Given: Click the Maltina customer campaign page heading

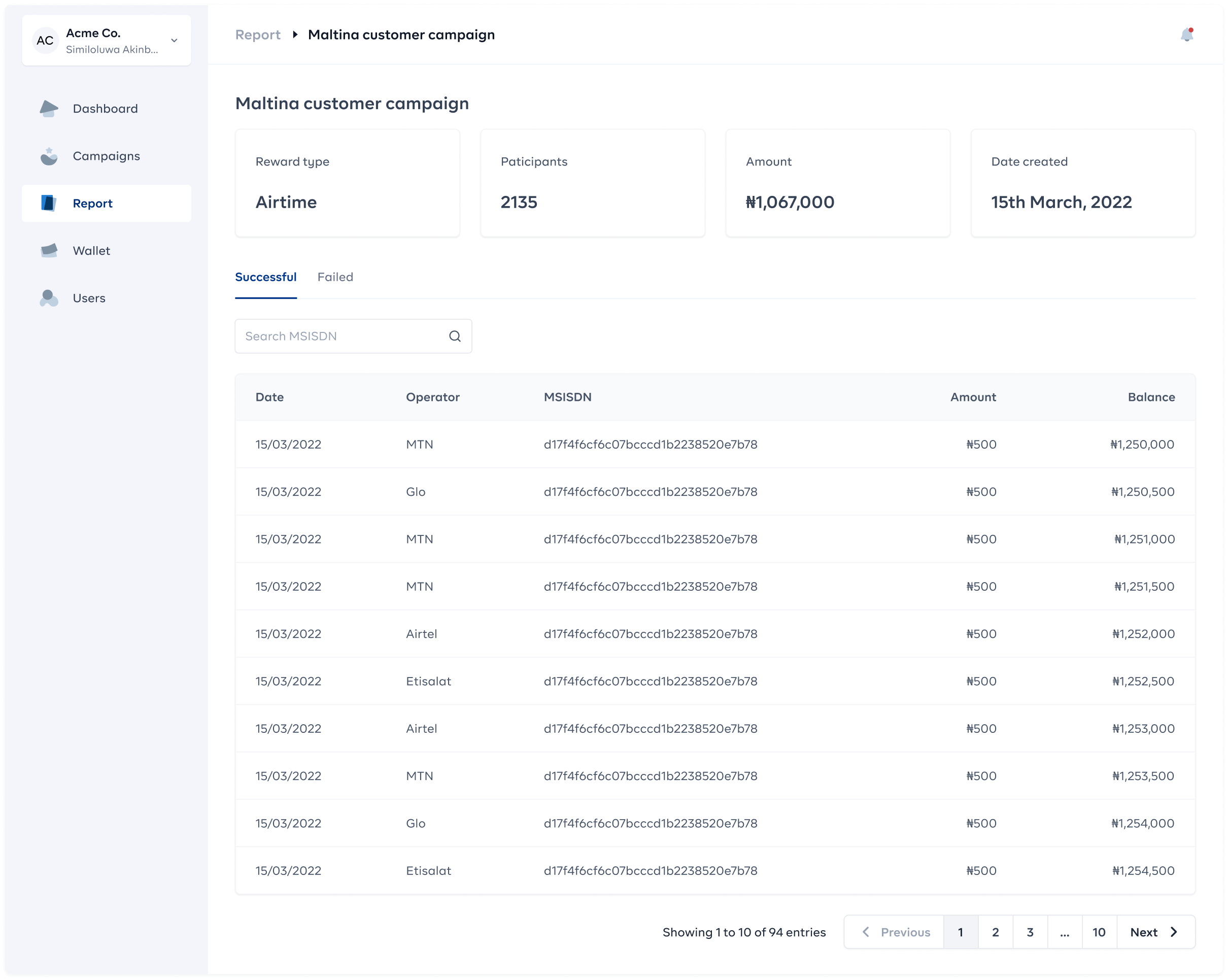Looking at the screenshot, I should tap(352, 103).
